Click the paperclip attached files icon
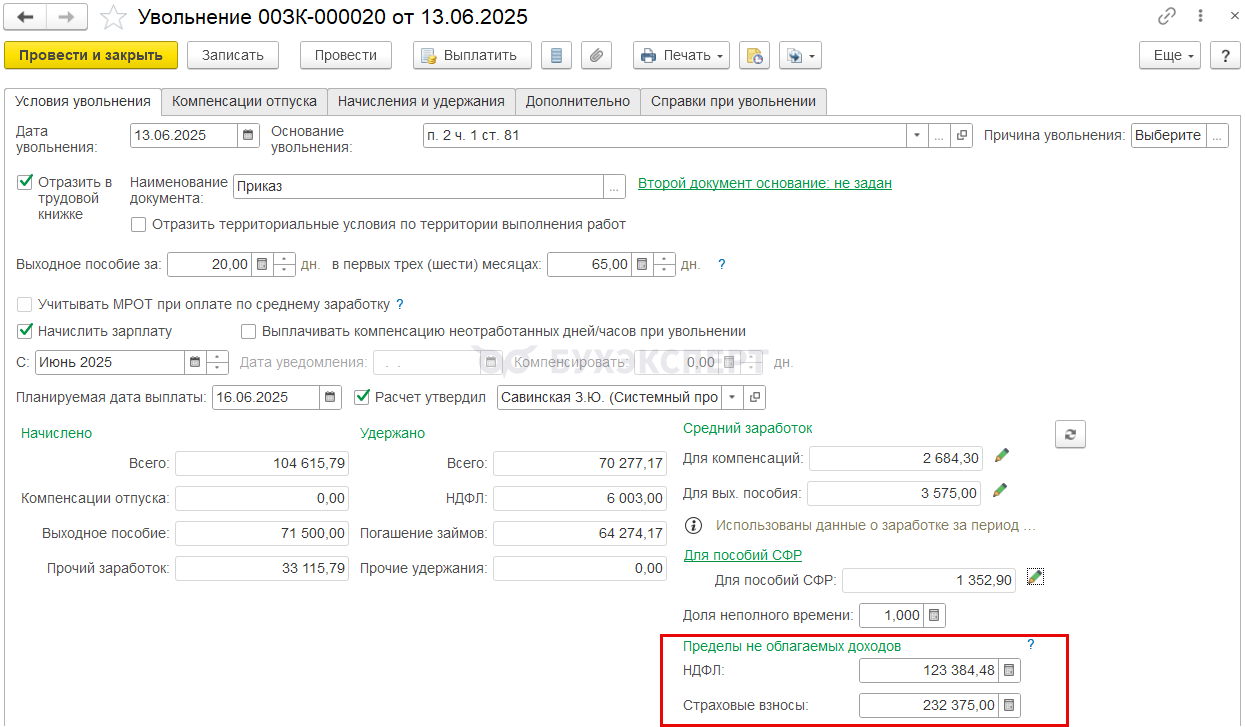The height and width of the screenshot is (727, 1245). point(596,56)
